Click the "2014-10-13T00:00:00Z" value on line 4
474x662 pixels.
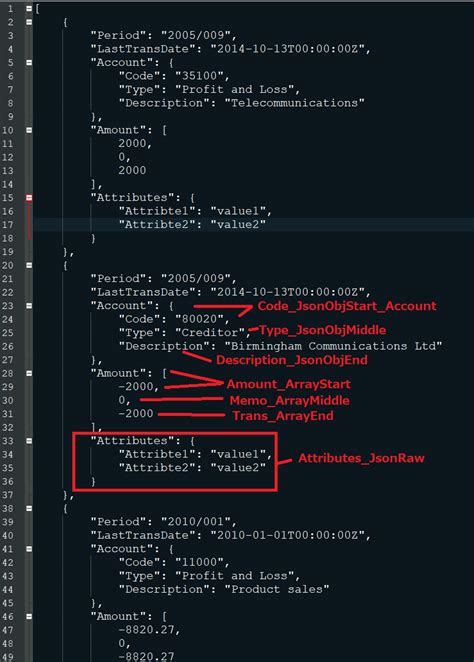click(x=287, y=49)
